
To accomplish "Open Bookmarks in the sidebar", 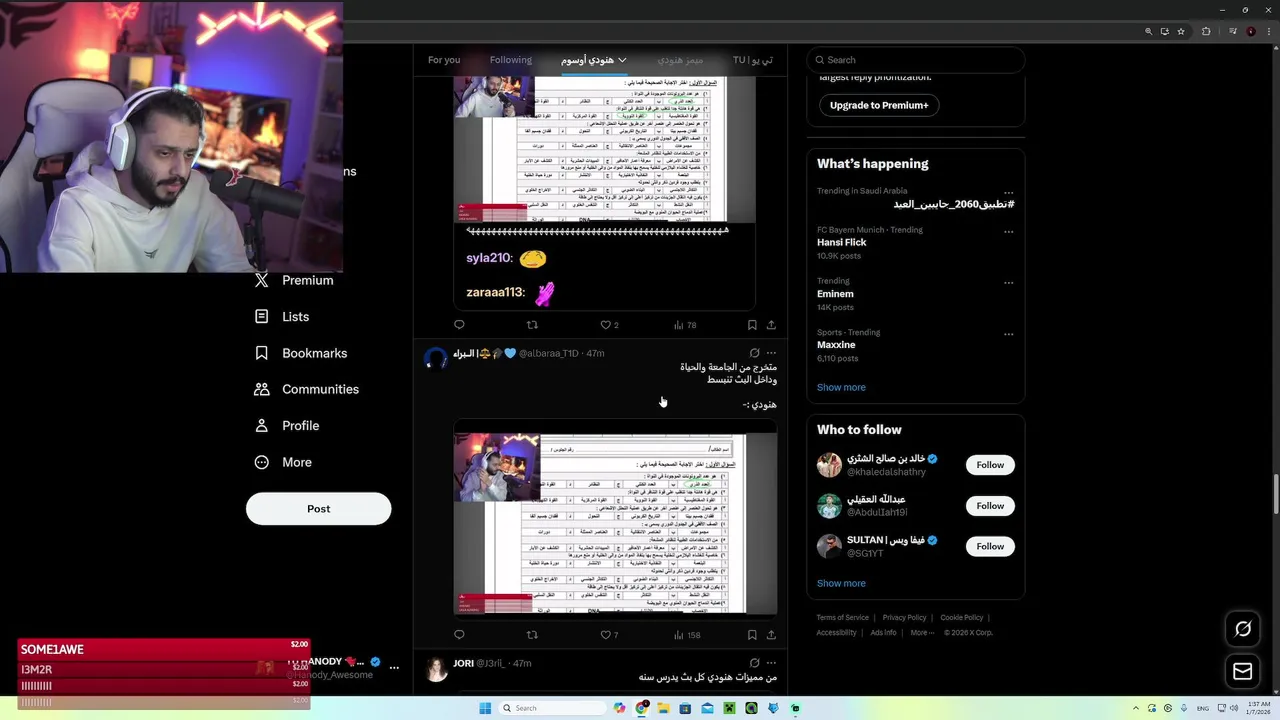I will coord(301,353).
